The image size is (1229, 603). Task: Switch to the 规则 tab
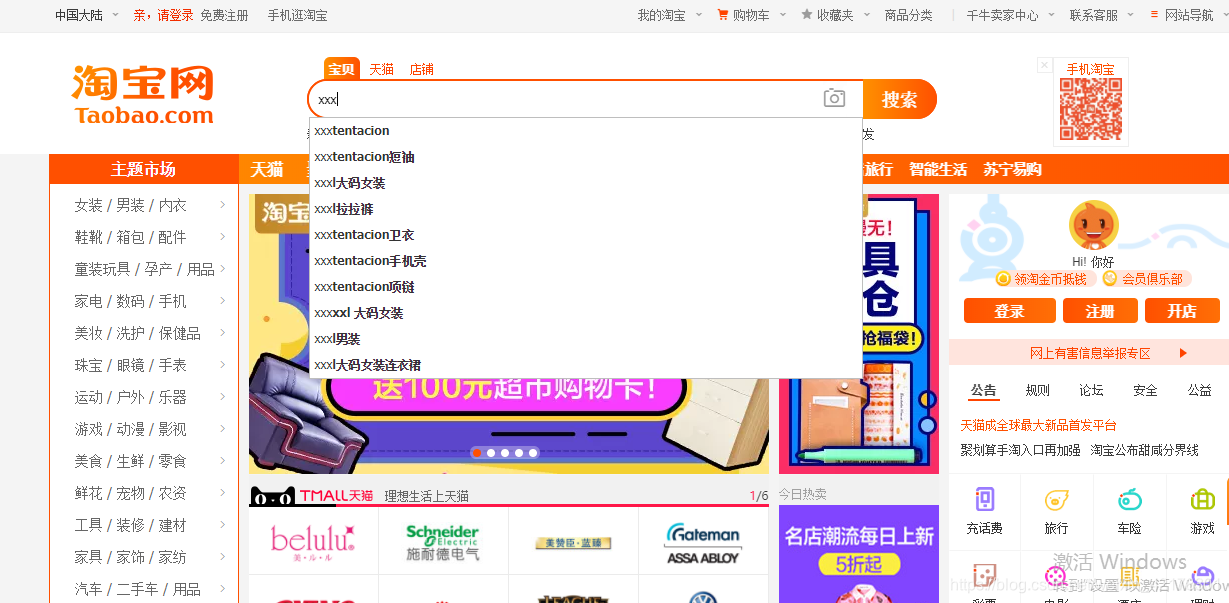(x=1038, y=390)
